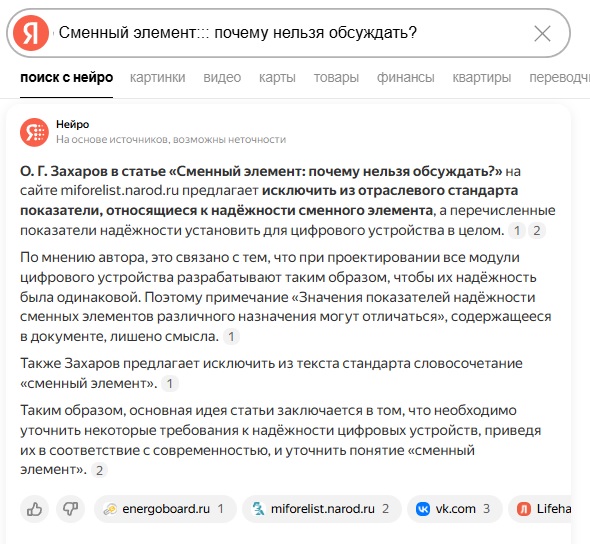Image resolution: width=590 pixels, height=544 pixels.
Task: Select the квартиры tab
Action: 482,77
